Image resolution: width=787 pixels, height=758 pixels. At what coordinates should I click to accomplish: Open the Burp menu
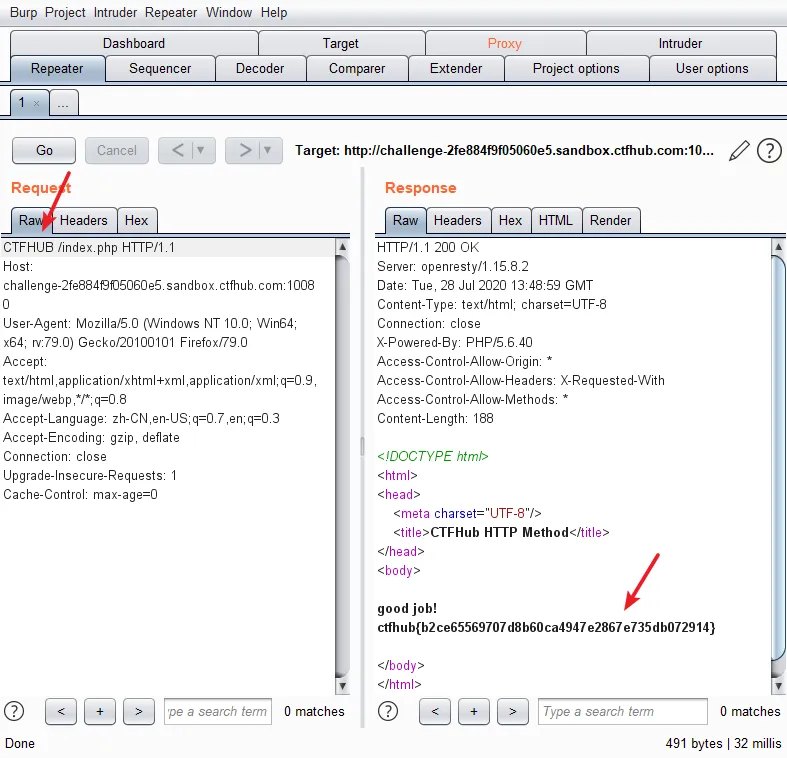(24, 13)
